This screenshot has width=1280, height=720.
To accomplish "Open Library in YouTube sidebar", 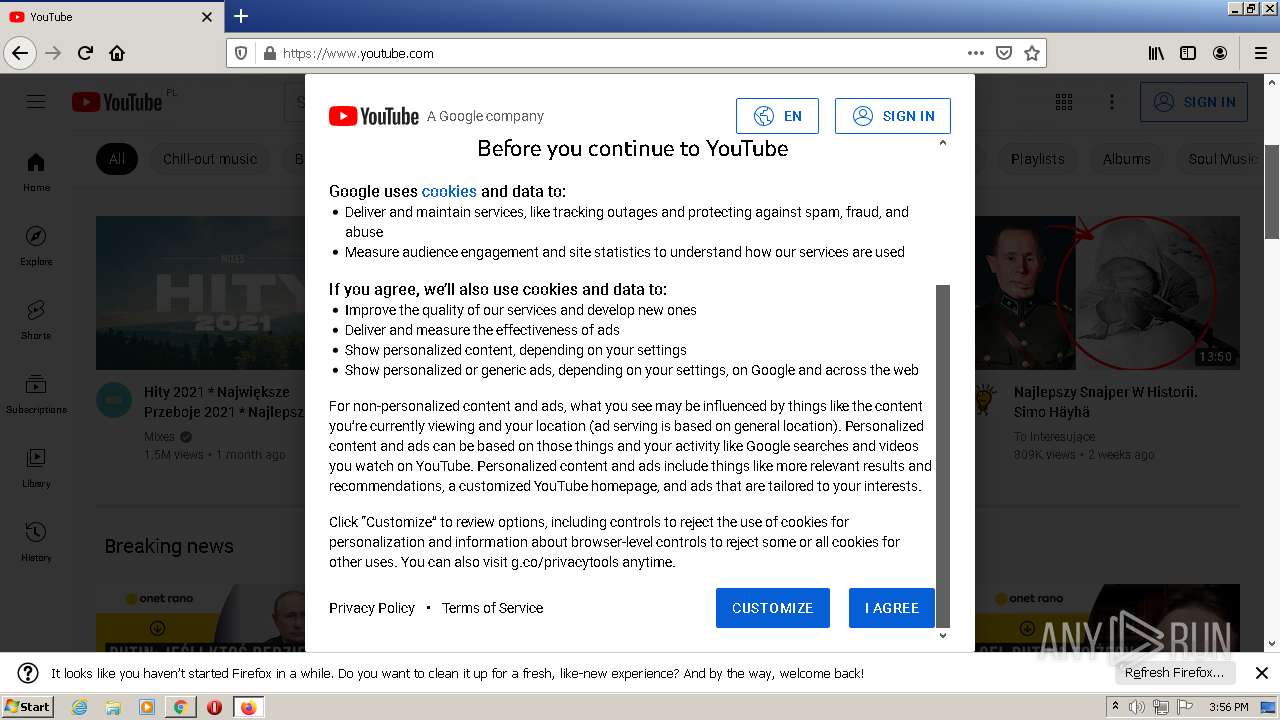I will pos(36,467).
